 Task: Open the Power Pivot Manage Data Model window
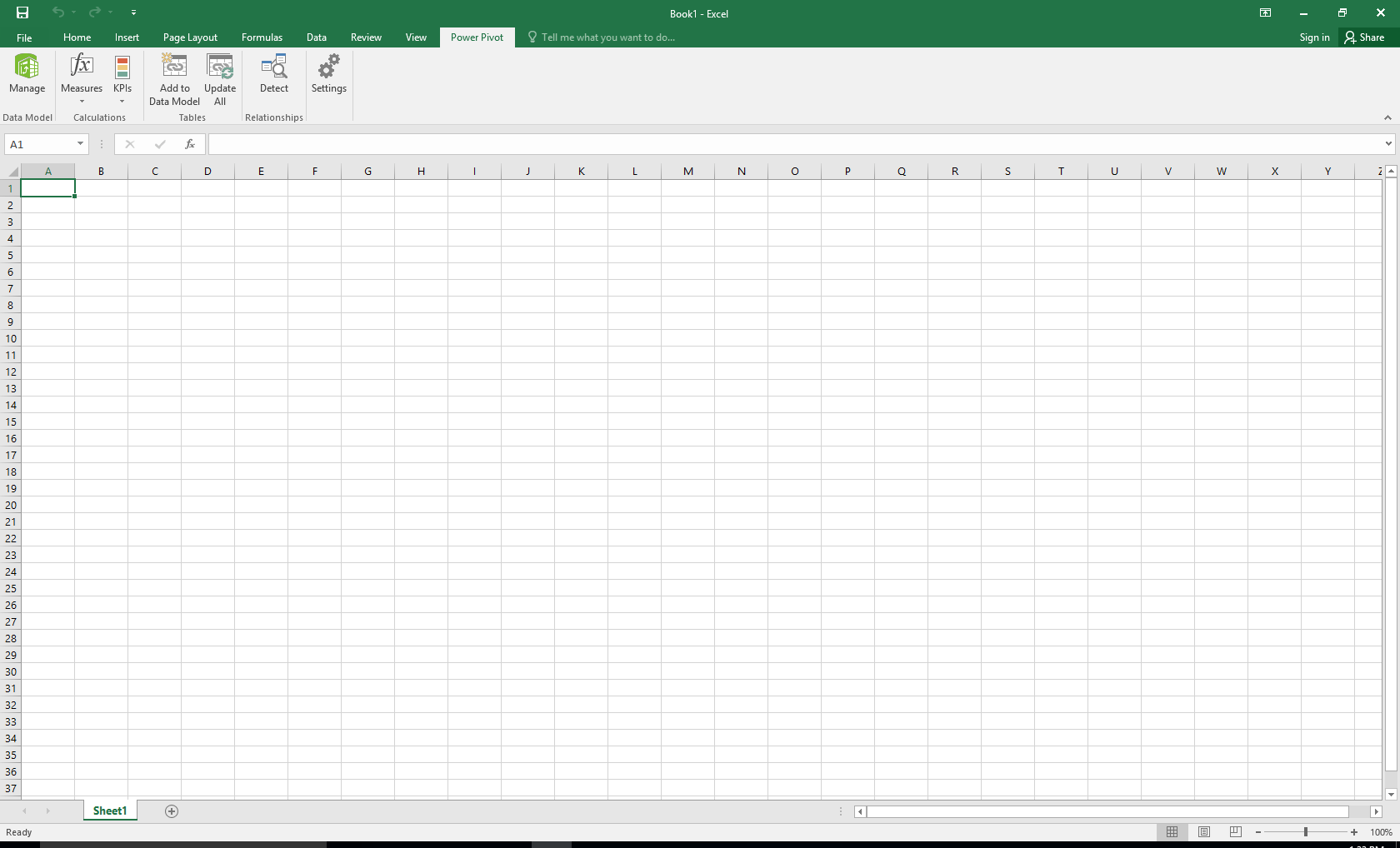click(x=27, y=75)
